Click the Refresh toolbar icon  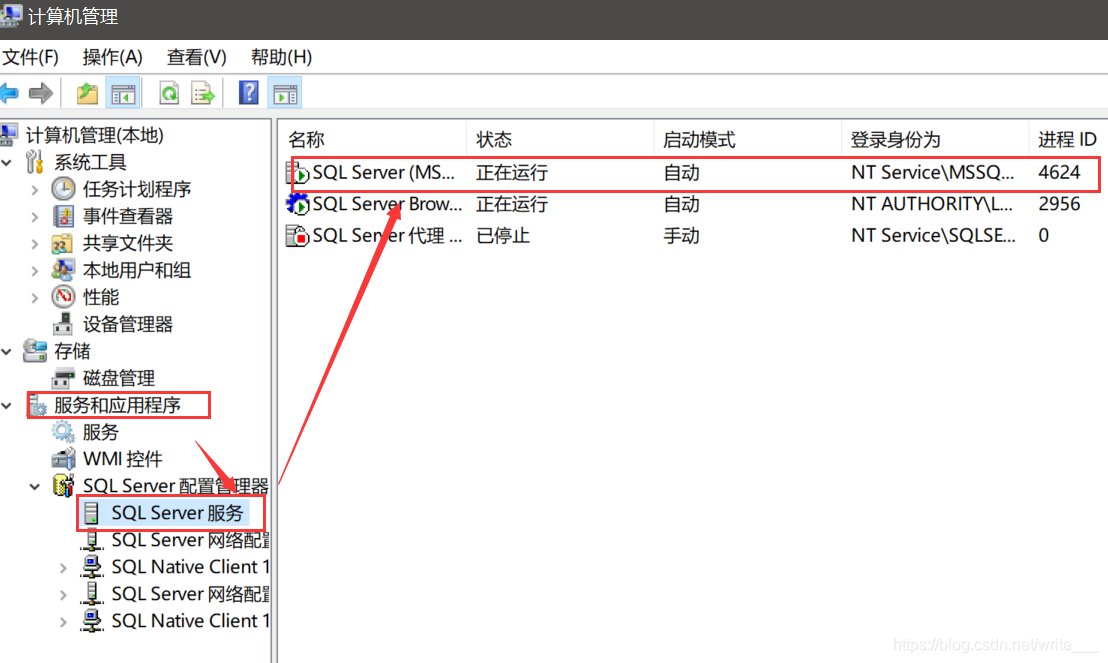point(169,93)
